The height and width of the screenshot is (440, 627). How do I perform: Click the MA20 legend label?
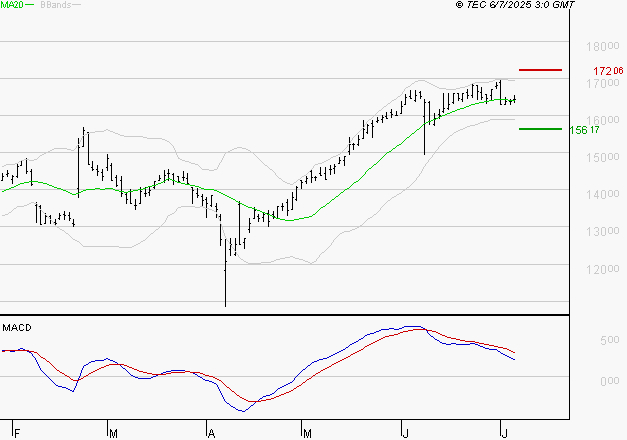[x=12, y=5]
